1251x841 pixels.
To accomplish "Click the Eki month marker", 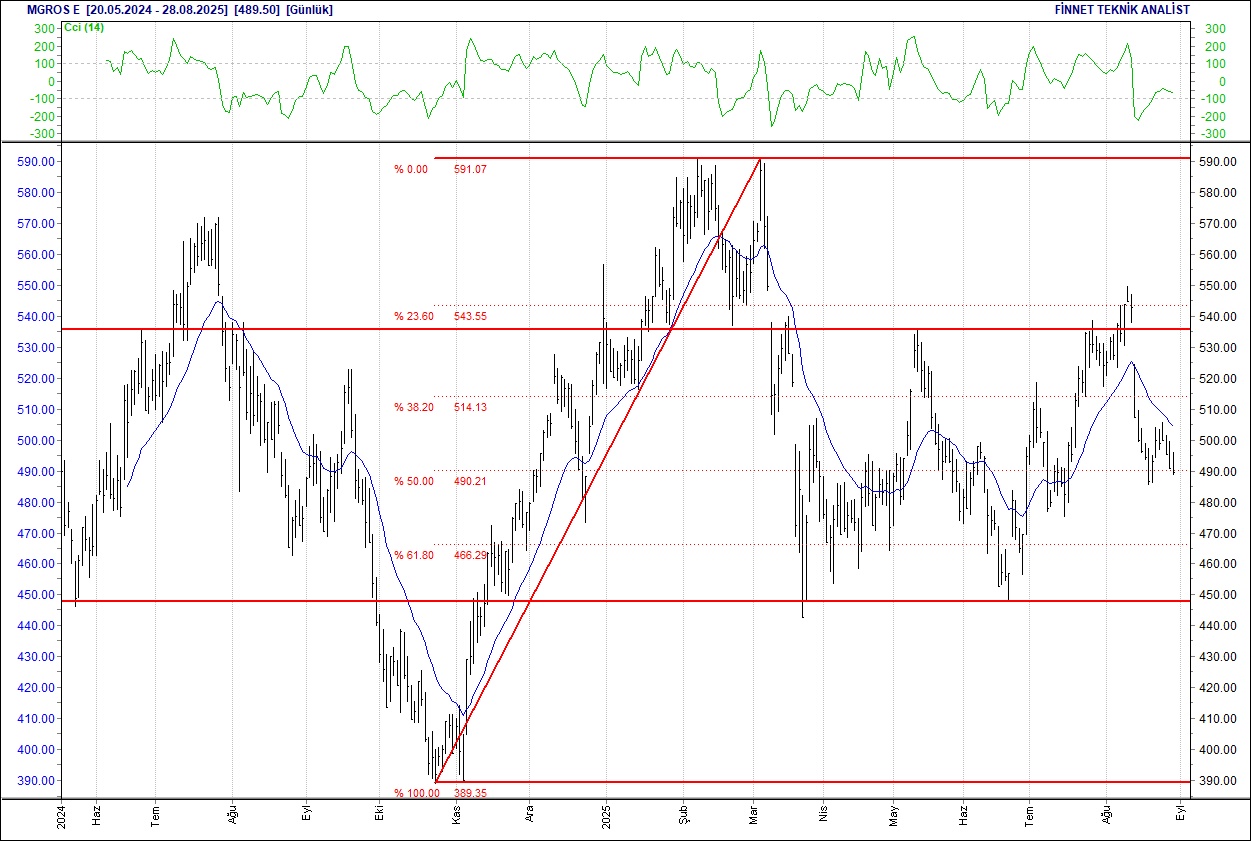I will (381, 815).
